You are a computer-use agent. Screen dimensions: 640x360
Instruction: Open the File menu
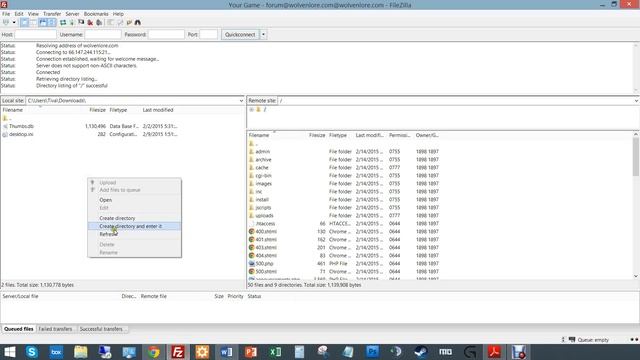6,14
